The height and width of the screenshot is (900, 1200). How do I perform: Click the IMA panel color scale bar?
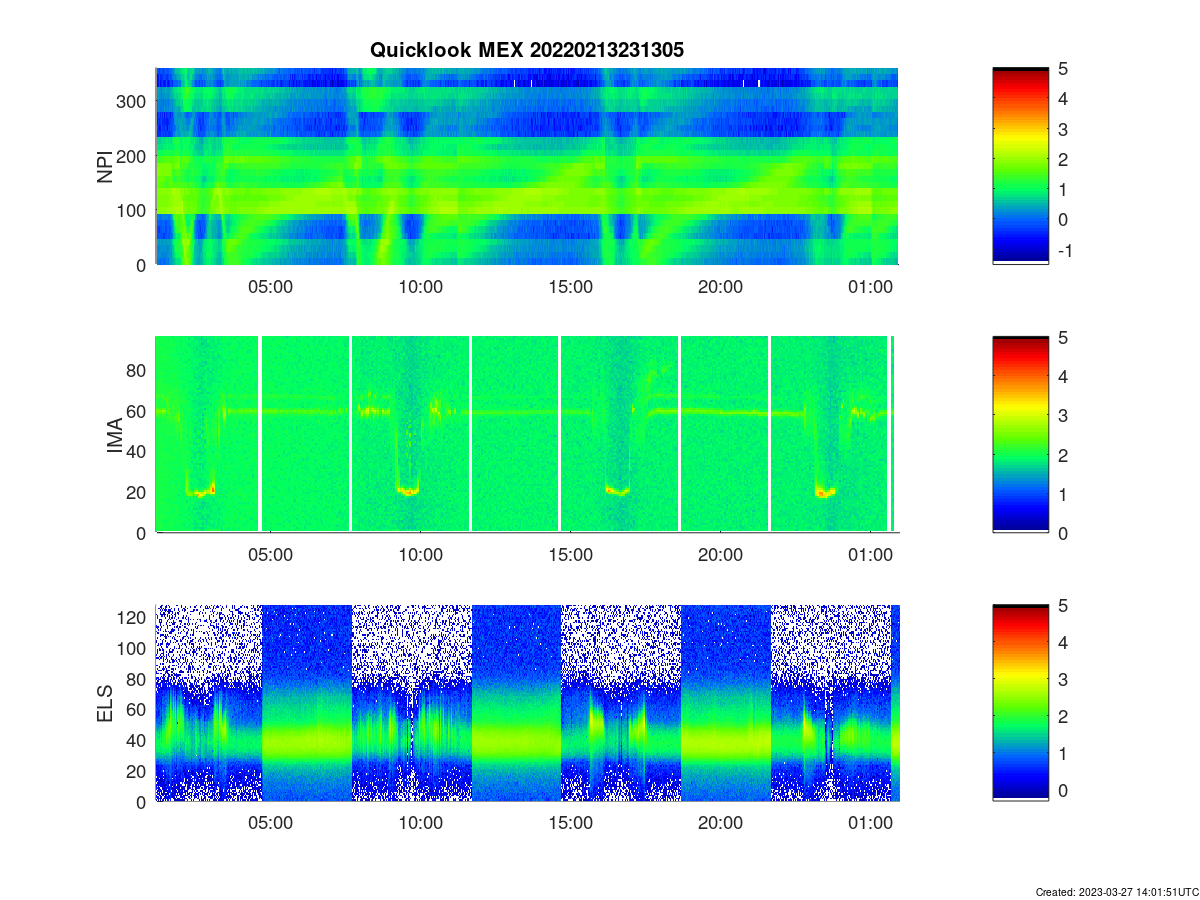1020,434
